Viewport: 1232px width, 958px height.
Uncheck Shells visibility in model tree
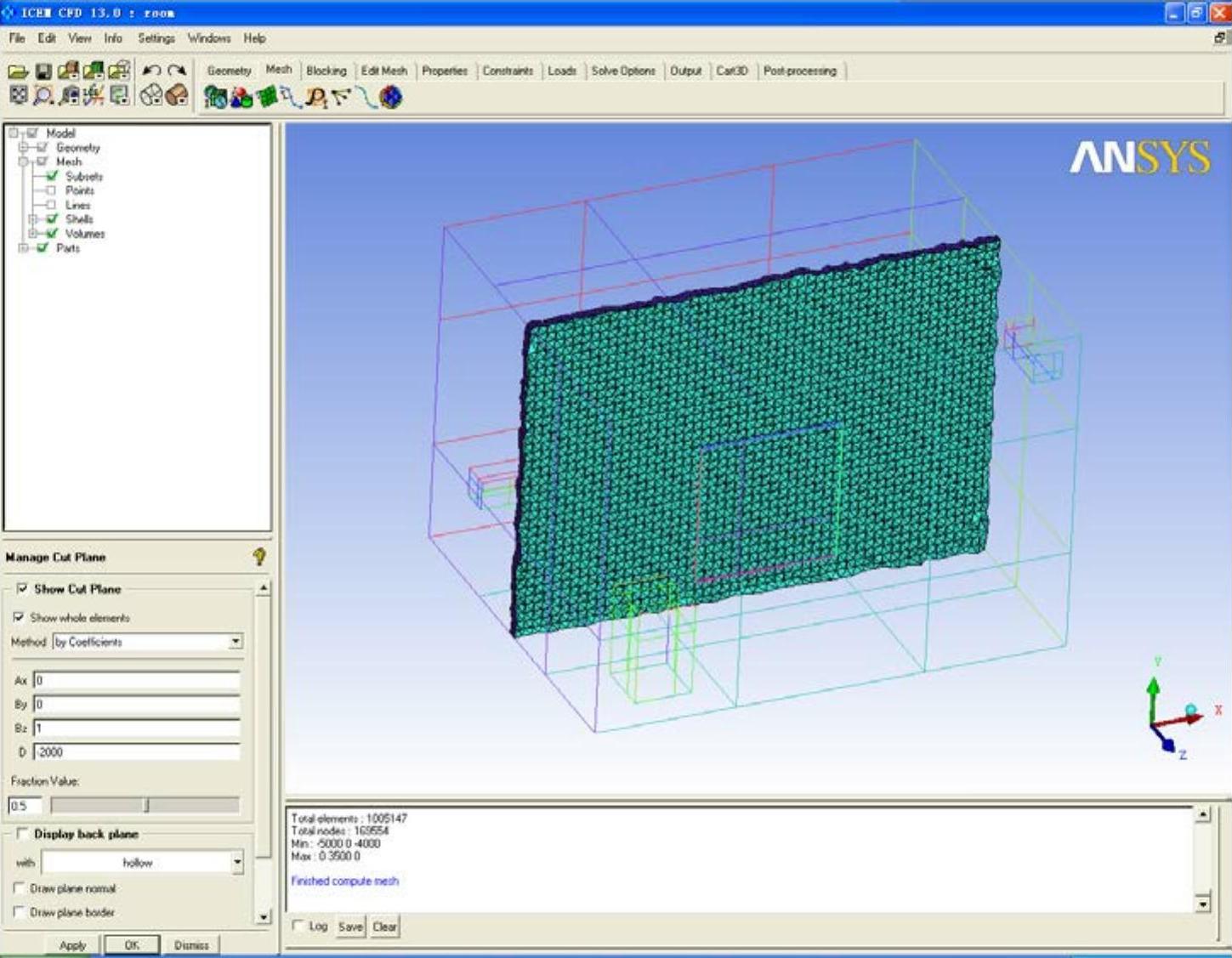52,218
